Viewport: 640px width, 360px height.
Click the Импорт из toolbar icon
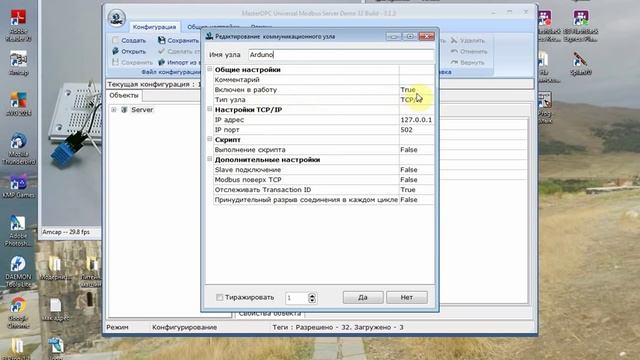click(x=162, y=62)
